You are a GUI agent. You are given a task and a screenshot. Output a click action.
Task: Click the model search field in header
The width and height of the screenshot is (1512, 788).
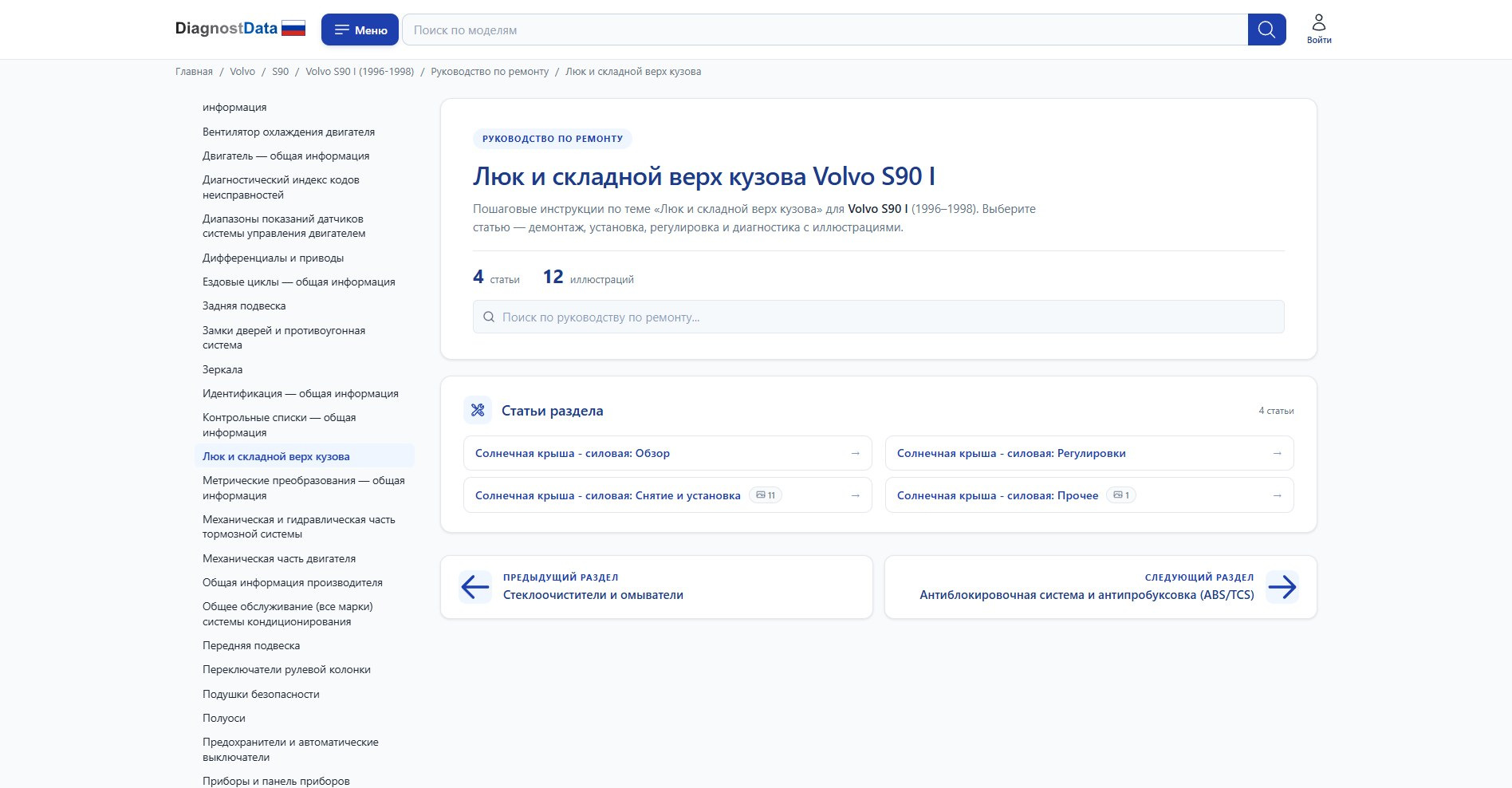tap(825, 30)
